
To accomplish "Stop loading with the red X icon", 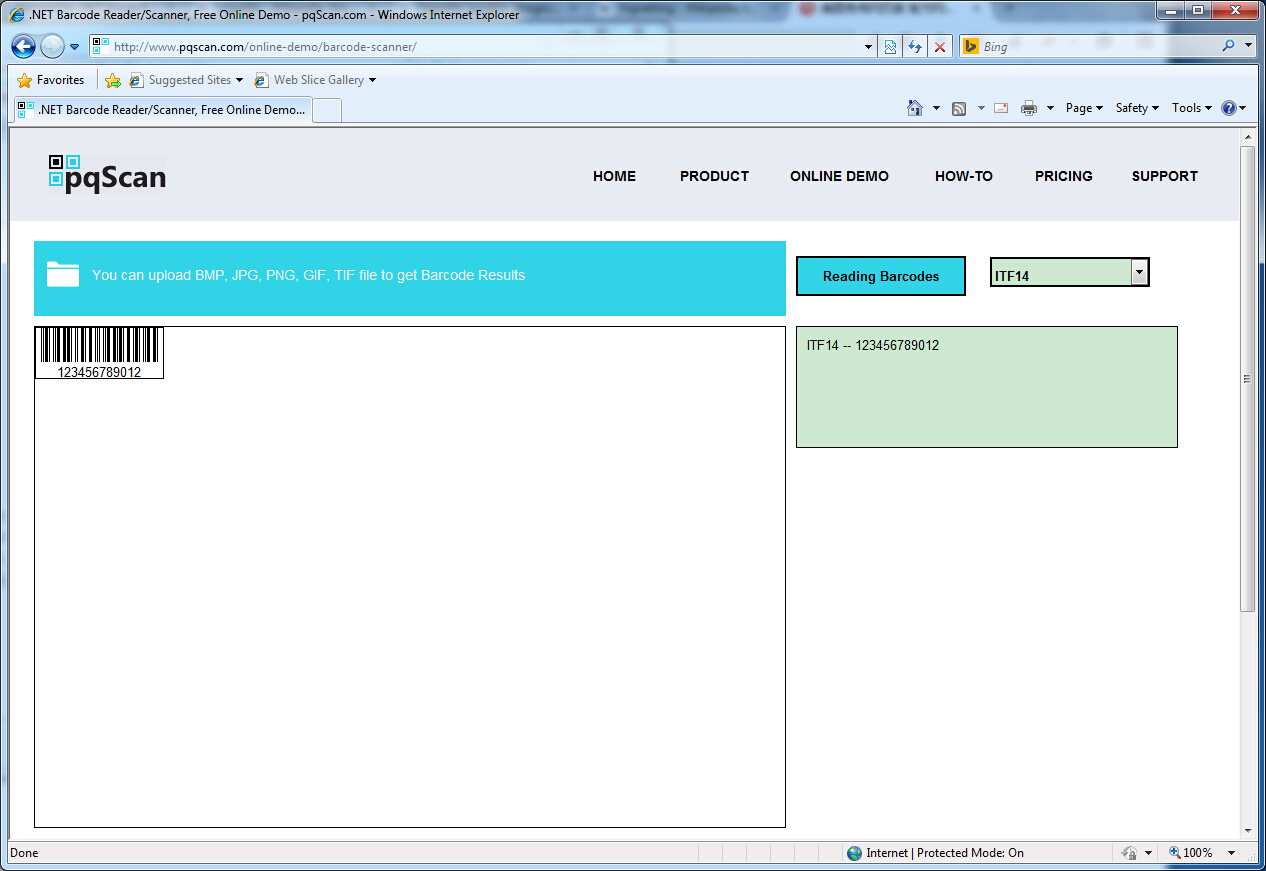I will pos(940,46).
